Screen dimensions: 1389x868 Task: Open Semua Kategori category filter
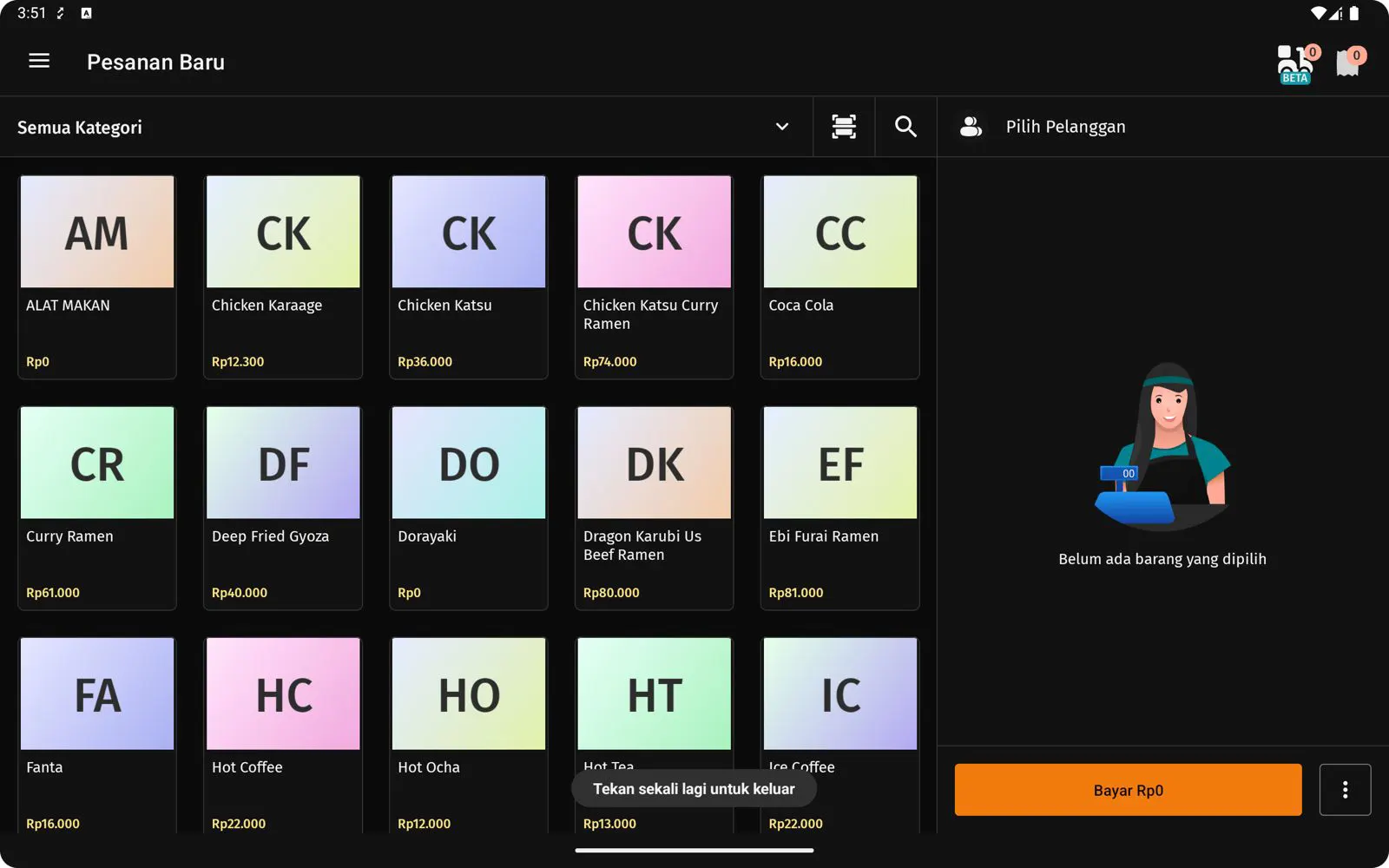(x=80, y=128)
